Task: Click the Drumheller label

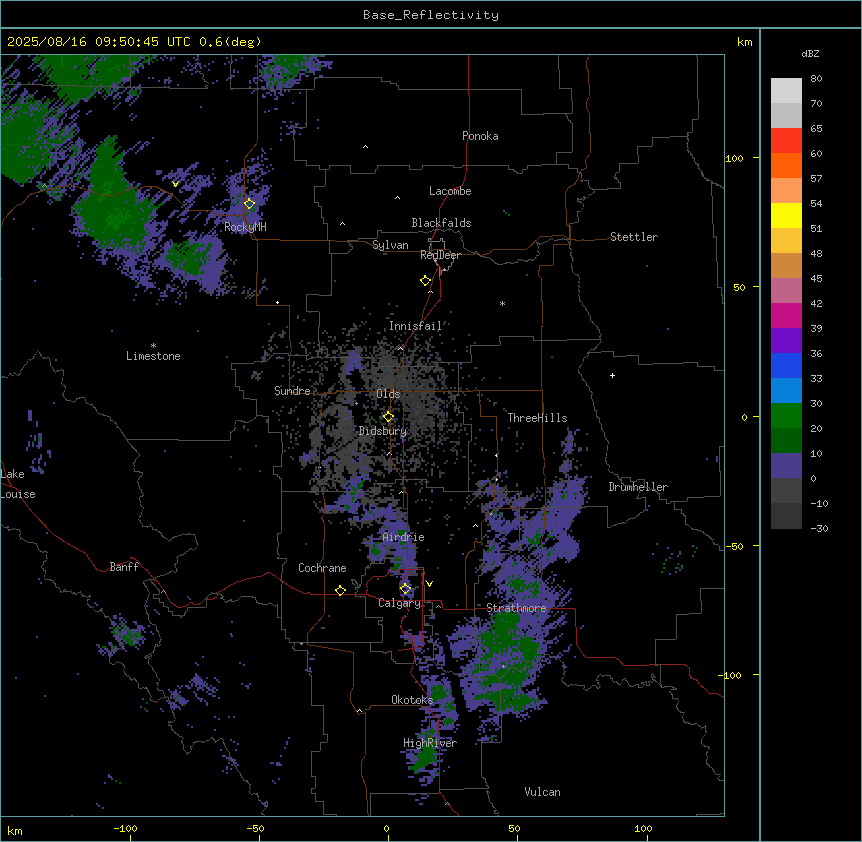Action: pyautogui.click(x=638, y=487)
